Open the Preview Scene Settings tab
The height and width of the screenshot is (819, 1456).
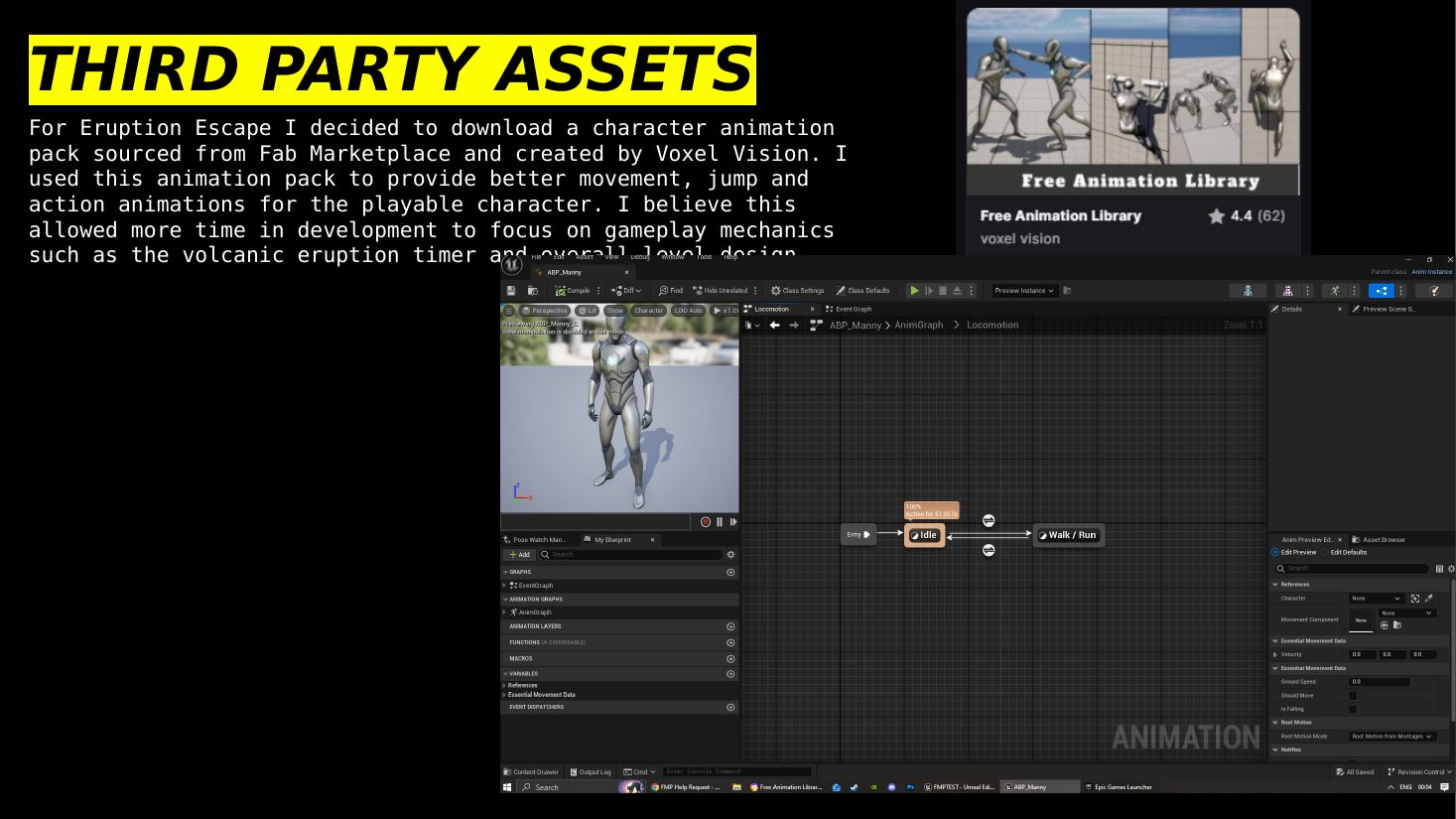pyautogui.click(x=1384, y=309)
